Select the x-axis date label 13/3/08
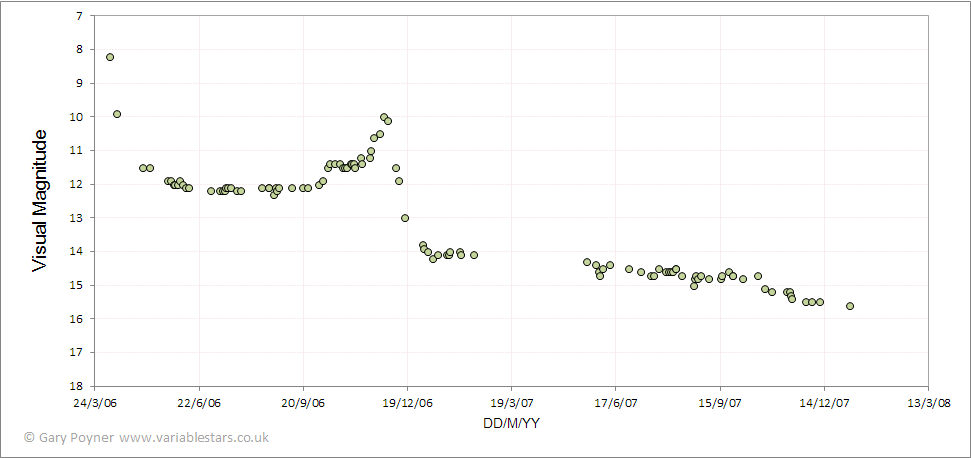The image size is (971, 458). [928, 404]
